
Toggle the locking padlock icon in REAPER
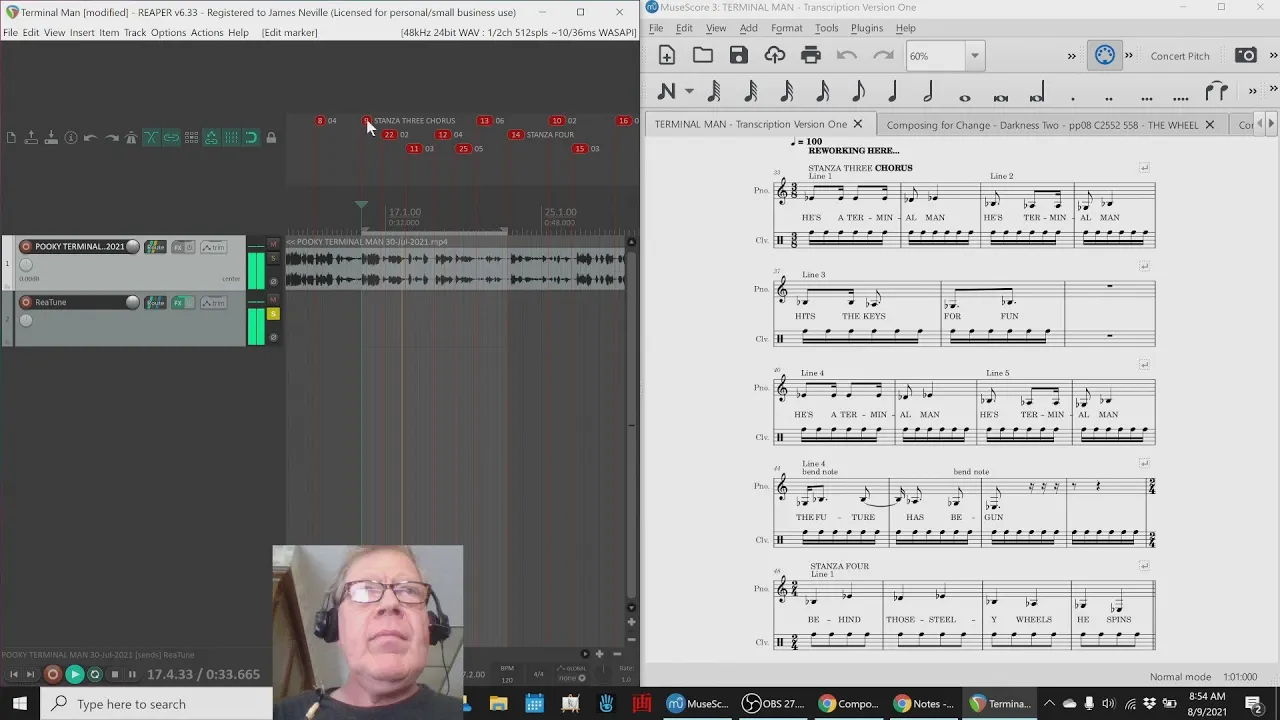[x=271, y=137]
